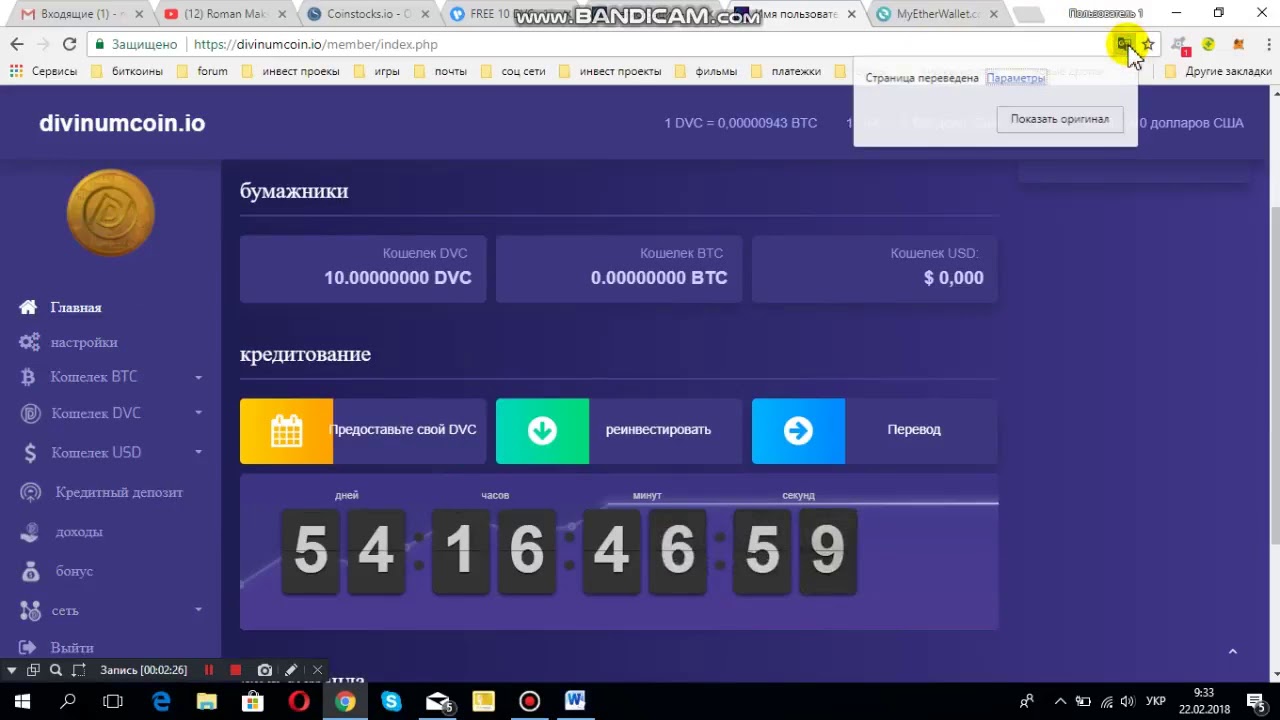1280x720 pixels.
Task: Expand the Кошелек BTC sidebar submenu
Action: click(198, 377)
